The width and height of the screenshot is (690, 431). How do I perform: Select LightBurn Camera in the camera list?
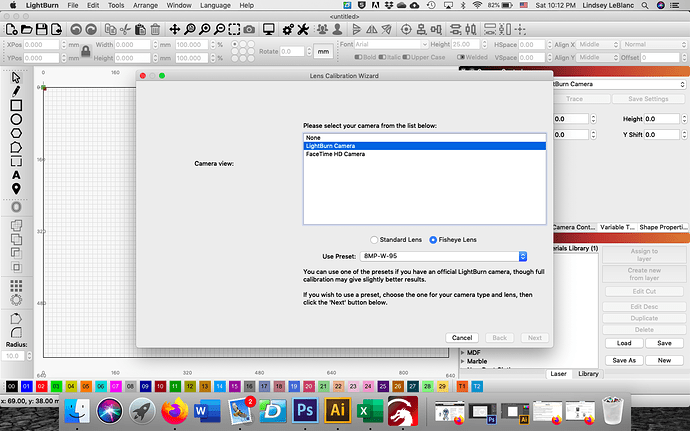tap(425, 146)
